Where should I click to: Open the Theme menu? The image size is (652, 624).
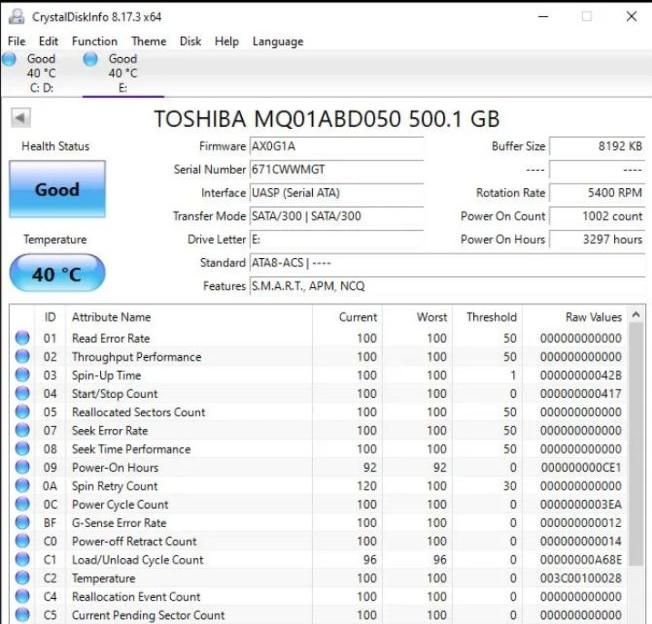pos(149,41)
